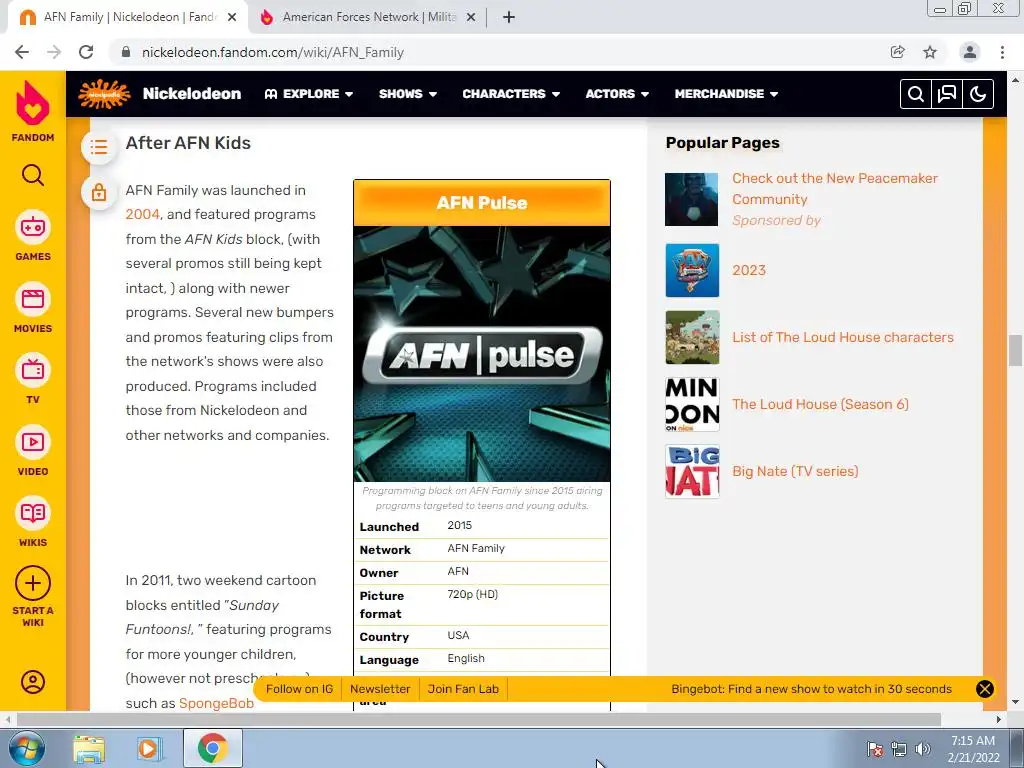This screenshot has width=1024, height=768.
Task: Go back in browser
Action: pyautogui.click(x=22, y=52)
